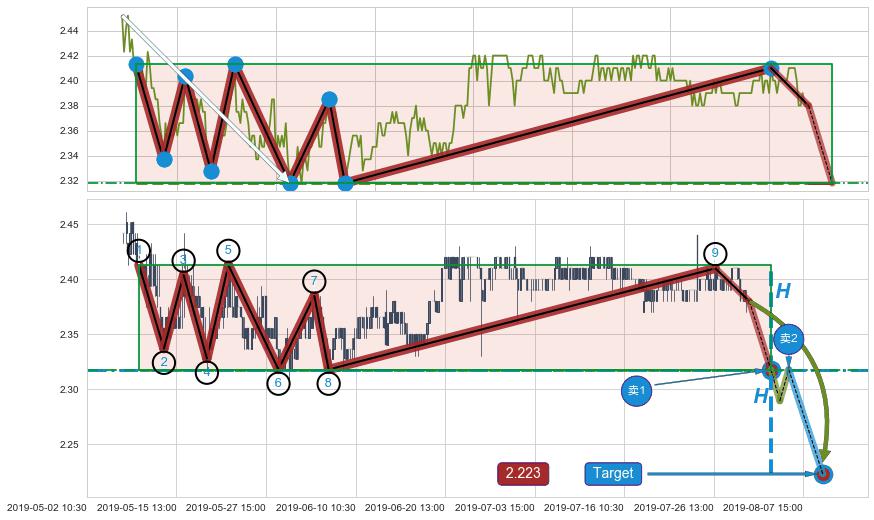874x520 pixels.
Task: Click circled marker 2 on lower chart
Action: 165,362
